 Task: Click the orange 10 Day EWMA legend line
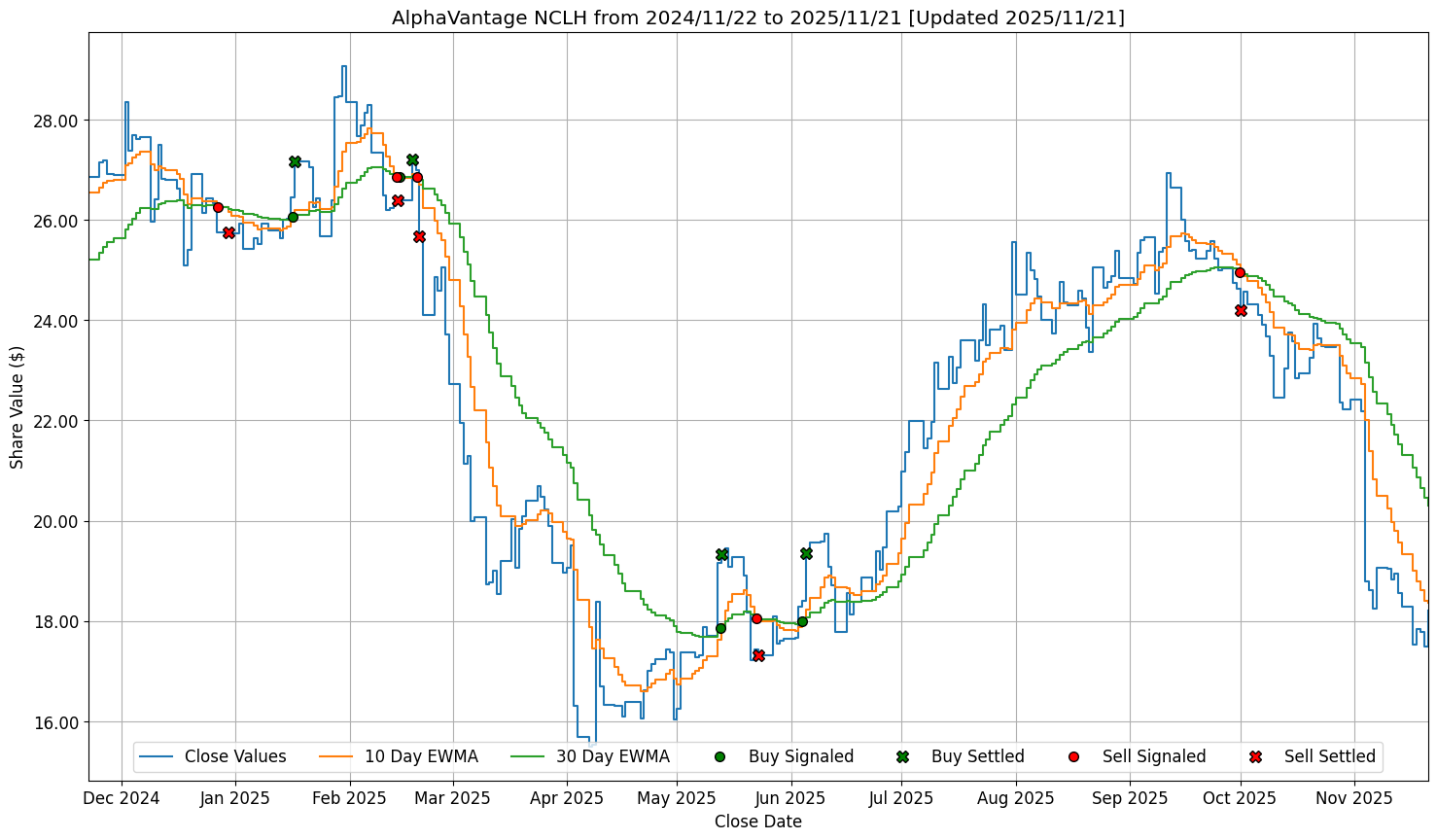click(336, 756)
